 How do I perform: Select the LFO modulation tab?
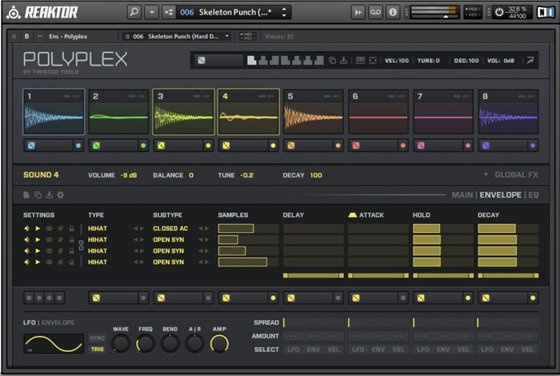(x=29, y=322)
